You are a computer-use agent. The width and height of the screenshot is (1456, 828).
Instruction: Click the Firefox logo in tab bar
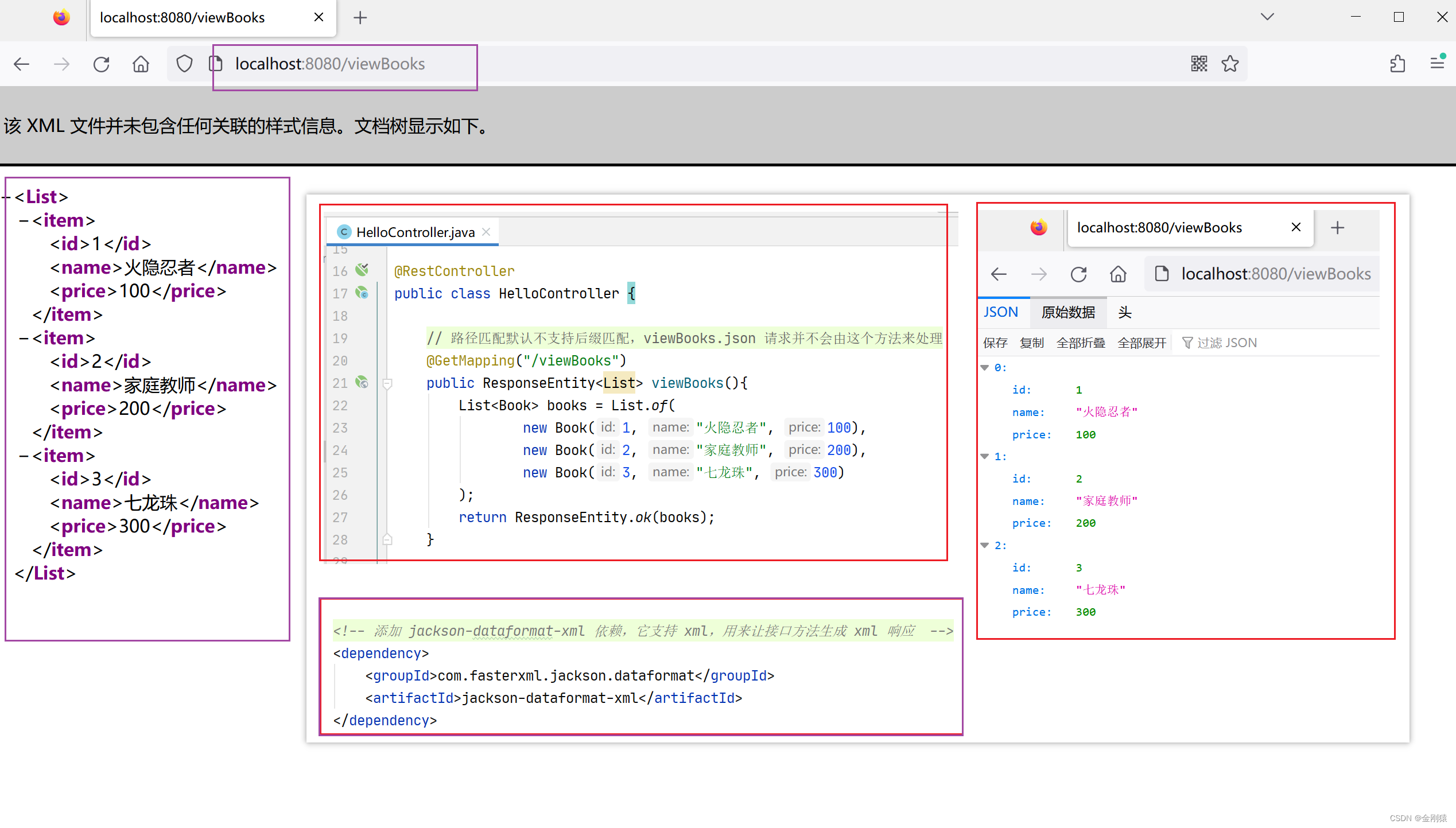(x=61, y=18)
